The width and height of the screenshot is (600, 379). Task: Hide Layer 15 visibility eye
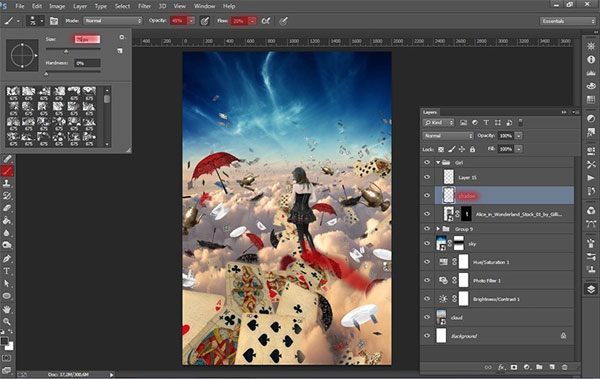(427, 177)
